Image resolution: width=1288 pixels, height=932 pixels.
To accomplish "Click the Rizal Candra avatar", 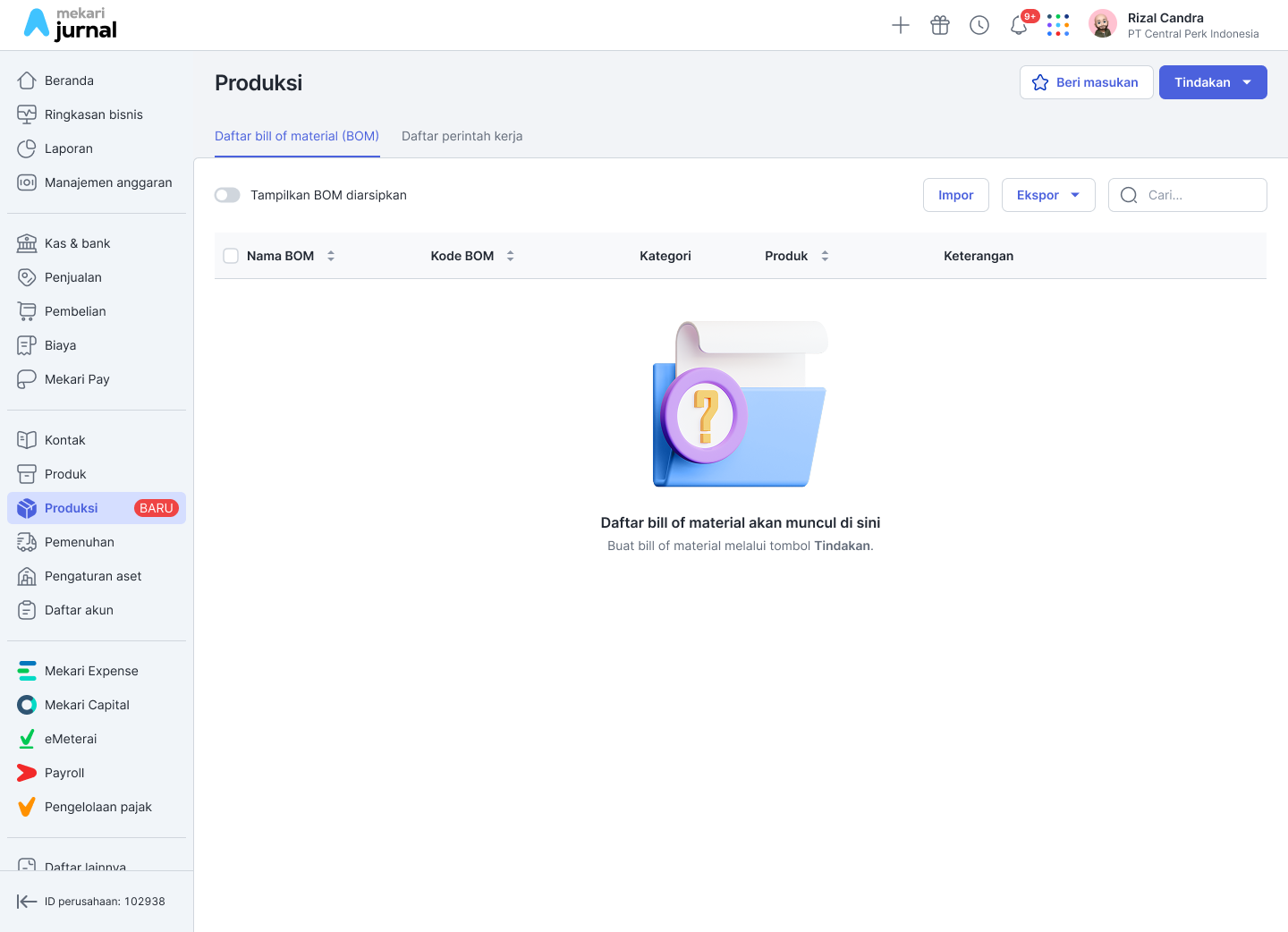I will 1103,24.
